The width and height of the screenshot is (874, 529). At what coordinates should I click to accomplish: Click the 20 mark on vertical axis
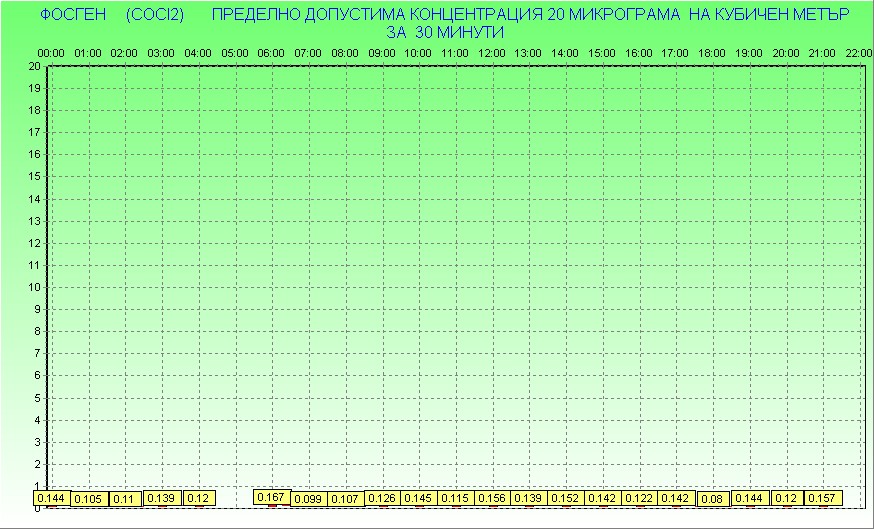[x=34, y=66]
